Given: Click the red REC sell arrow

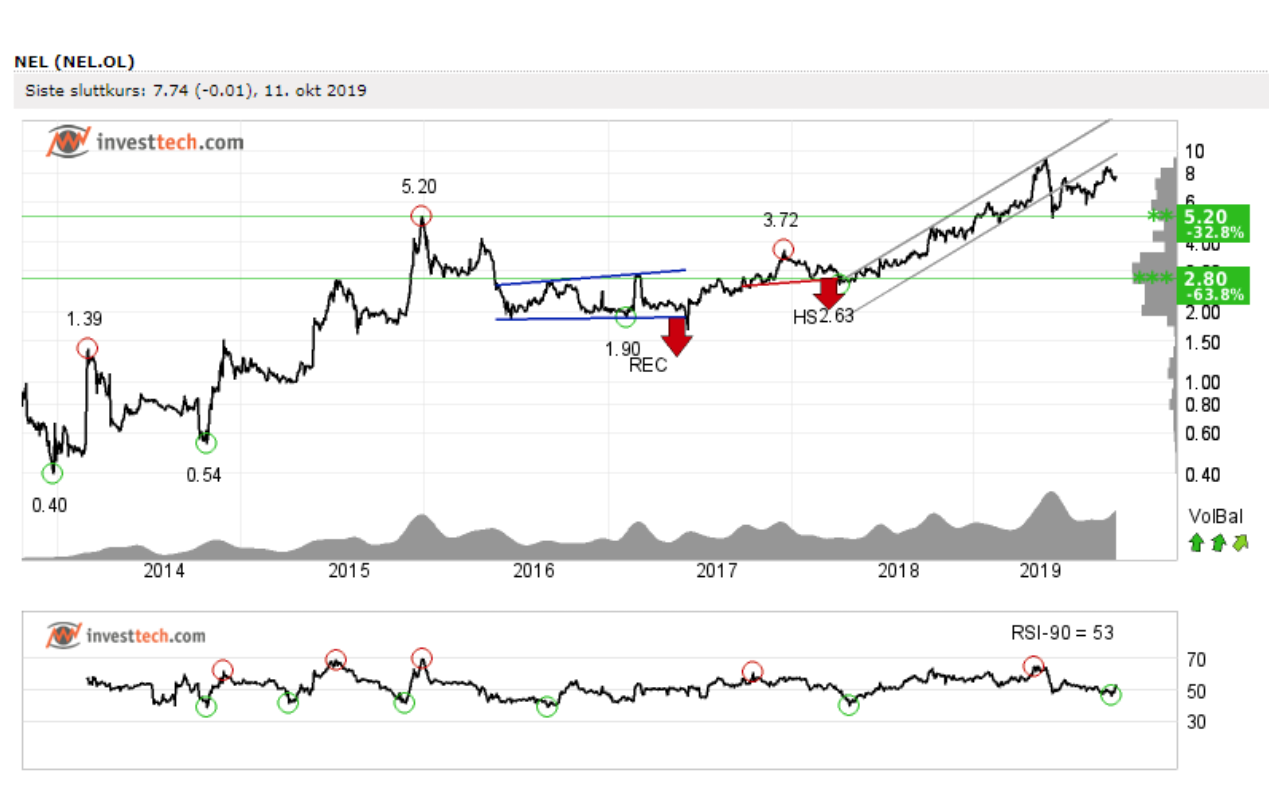Looking at the screenshot, I should (x=679, y=336).
